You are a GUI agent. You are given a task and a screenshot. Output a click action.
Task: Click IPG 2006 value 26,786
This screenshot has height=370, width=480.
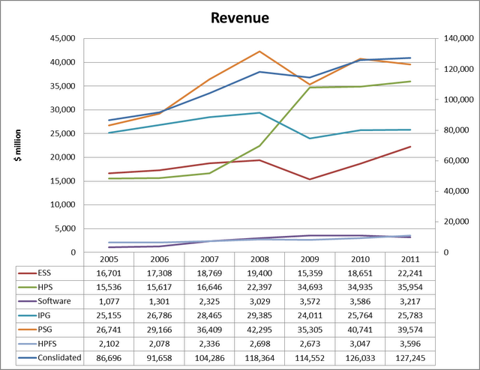tap(159, 315)
